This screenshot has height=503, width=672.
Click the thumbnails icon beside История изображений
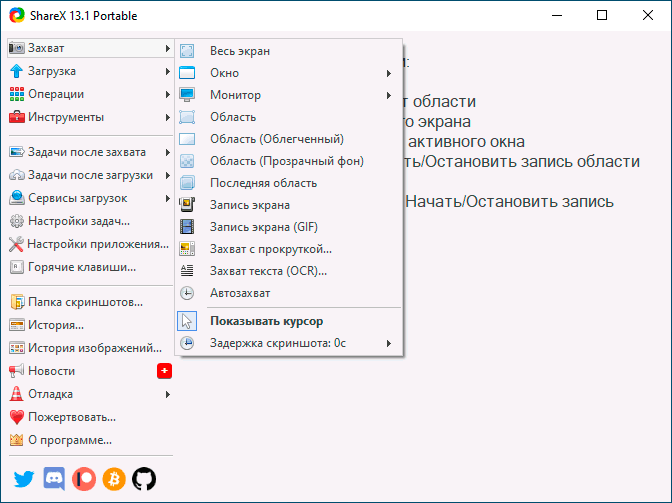[17, 348]
